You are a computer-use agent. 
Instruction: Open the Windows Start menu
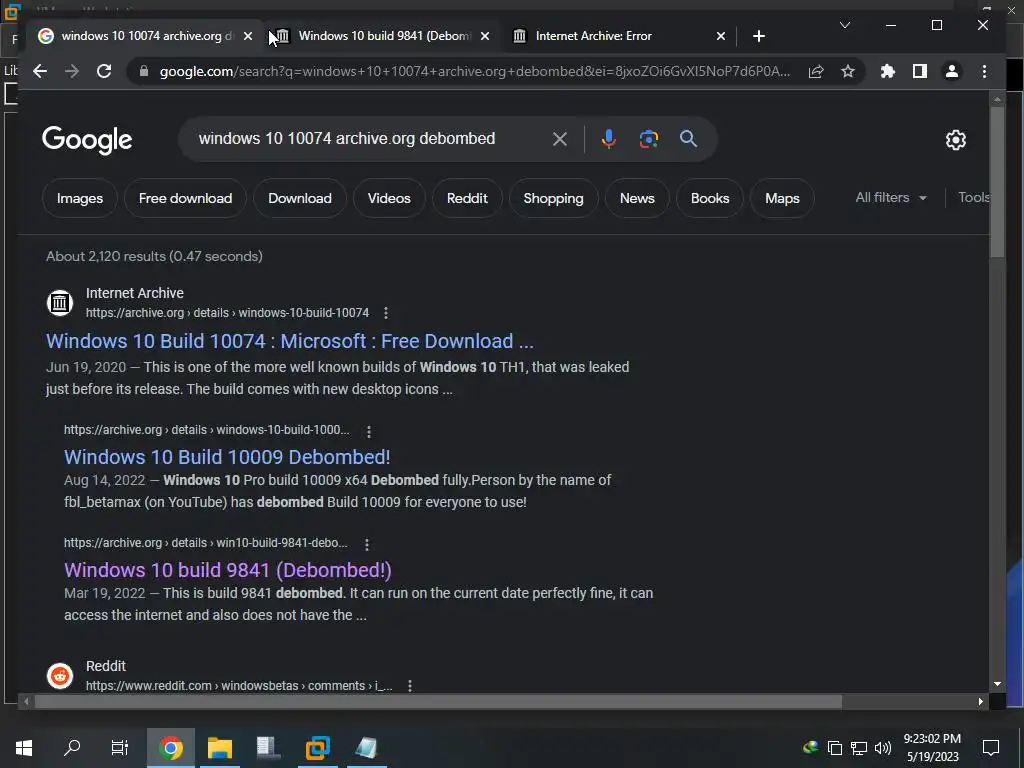pos(24,748)
